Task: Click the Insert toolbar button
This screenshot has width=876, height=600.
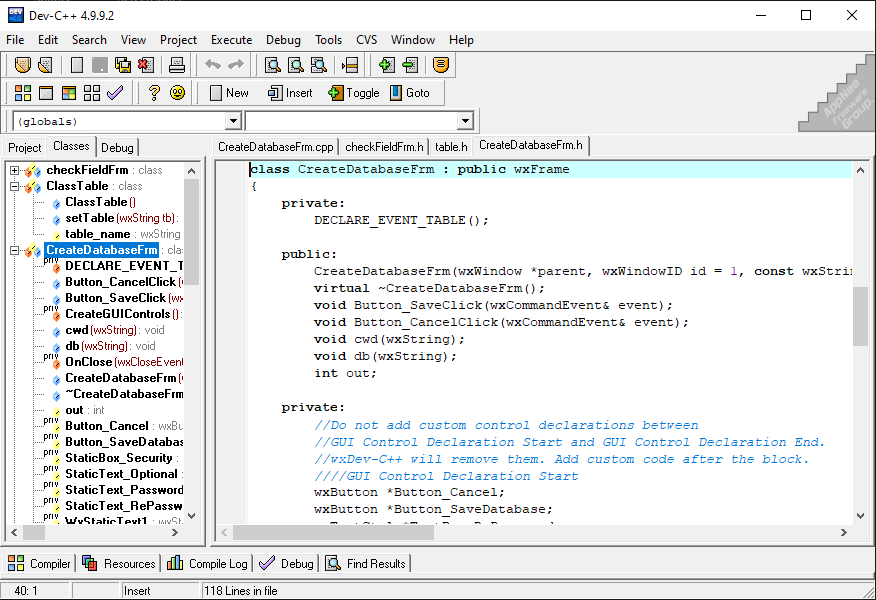Action: coord(290,93)
